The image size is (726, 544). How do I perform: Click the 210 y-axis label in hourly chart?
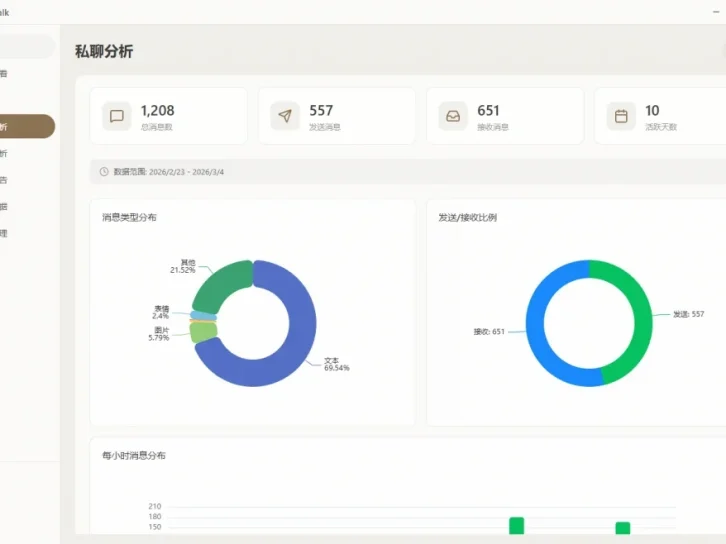coord(155,506)
